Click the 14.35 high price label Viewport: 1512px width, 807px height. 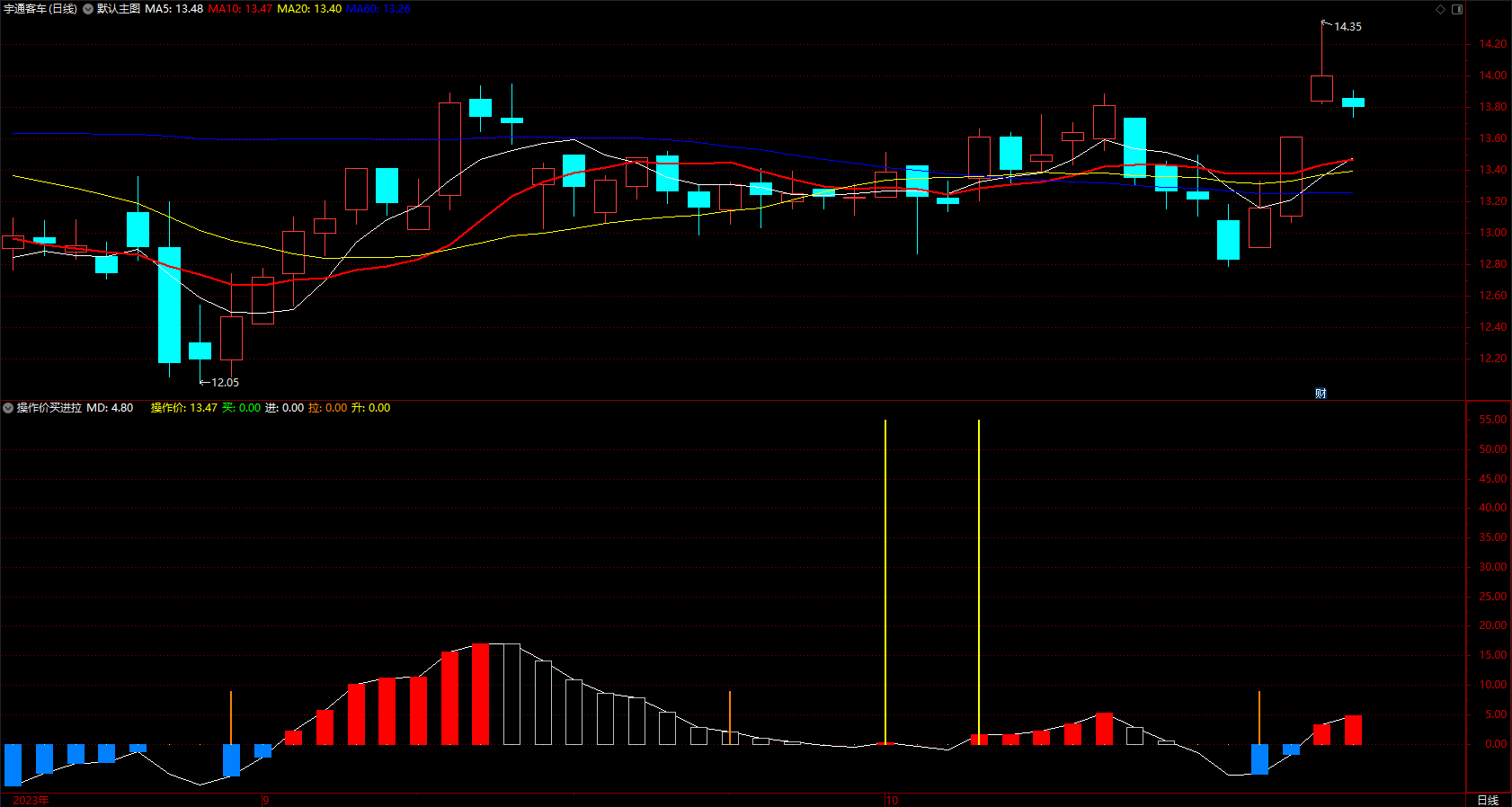1347,27
